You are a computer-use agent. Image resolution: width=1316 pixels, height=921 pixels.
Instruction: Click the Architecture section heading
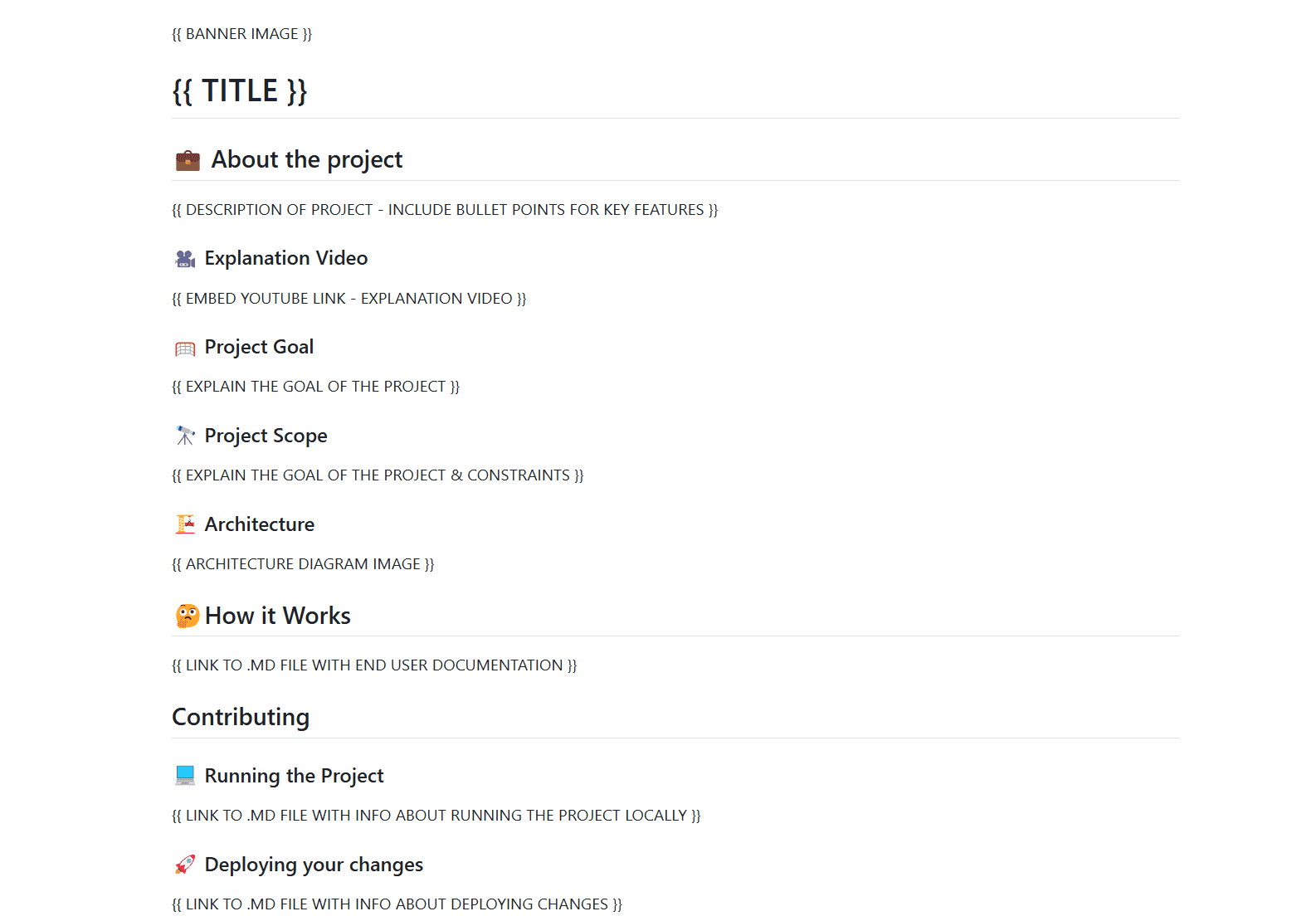[x=259, y=524]
